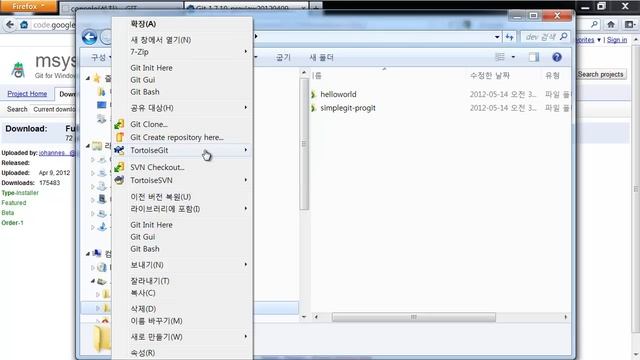The height and width of the screenshot is (360, 640).
Task: Click the Type-Installer label
Action: tap(20, 193)
